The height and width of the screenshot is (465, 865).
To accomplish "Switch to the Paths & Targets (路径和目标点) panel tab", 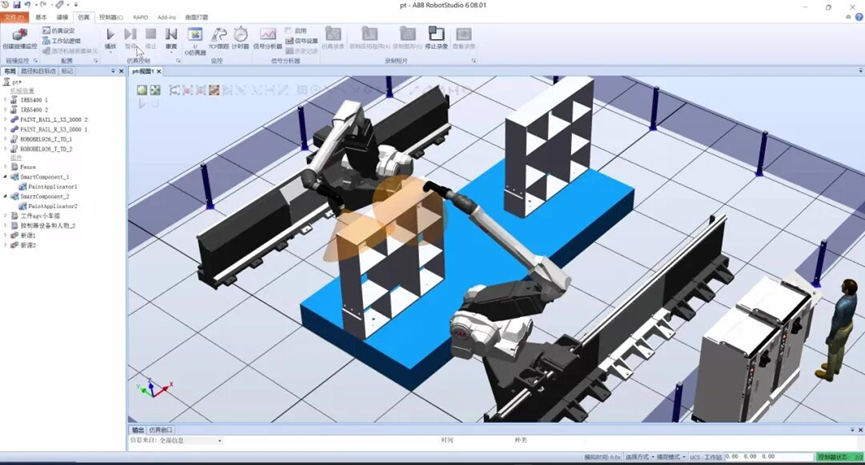I will [x=38, y=71].
